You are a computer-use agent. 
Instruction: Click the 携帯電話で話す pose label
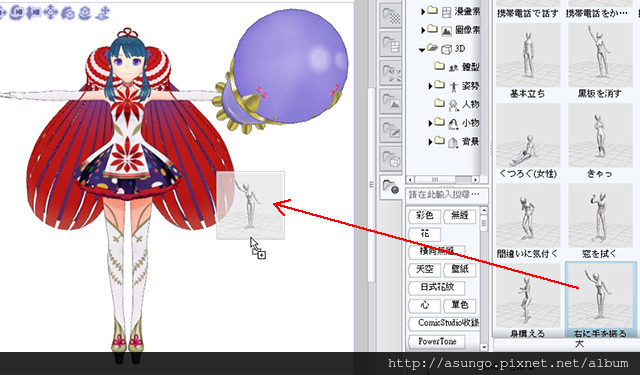[x=527, y=13]
